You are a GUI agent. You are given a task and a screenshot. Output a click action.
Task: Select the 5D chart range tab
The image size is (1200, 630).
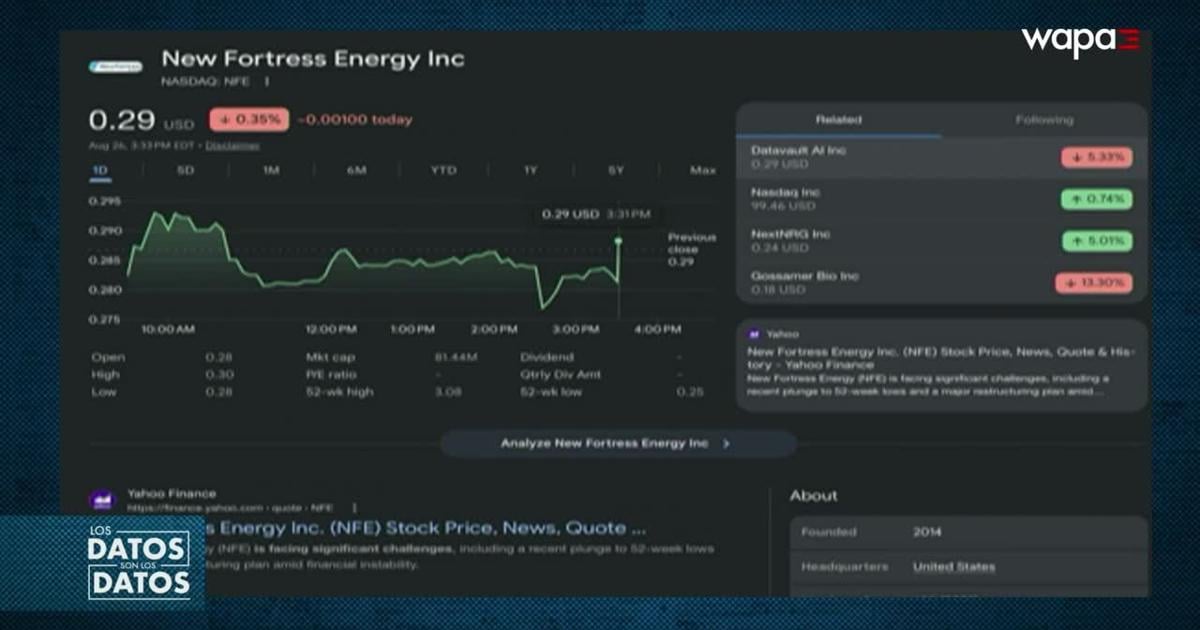click(x=185, y=171)
